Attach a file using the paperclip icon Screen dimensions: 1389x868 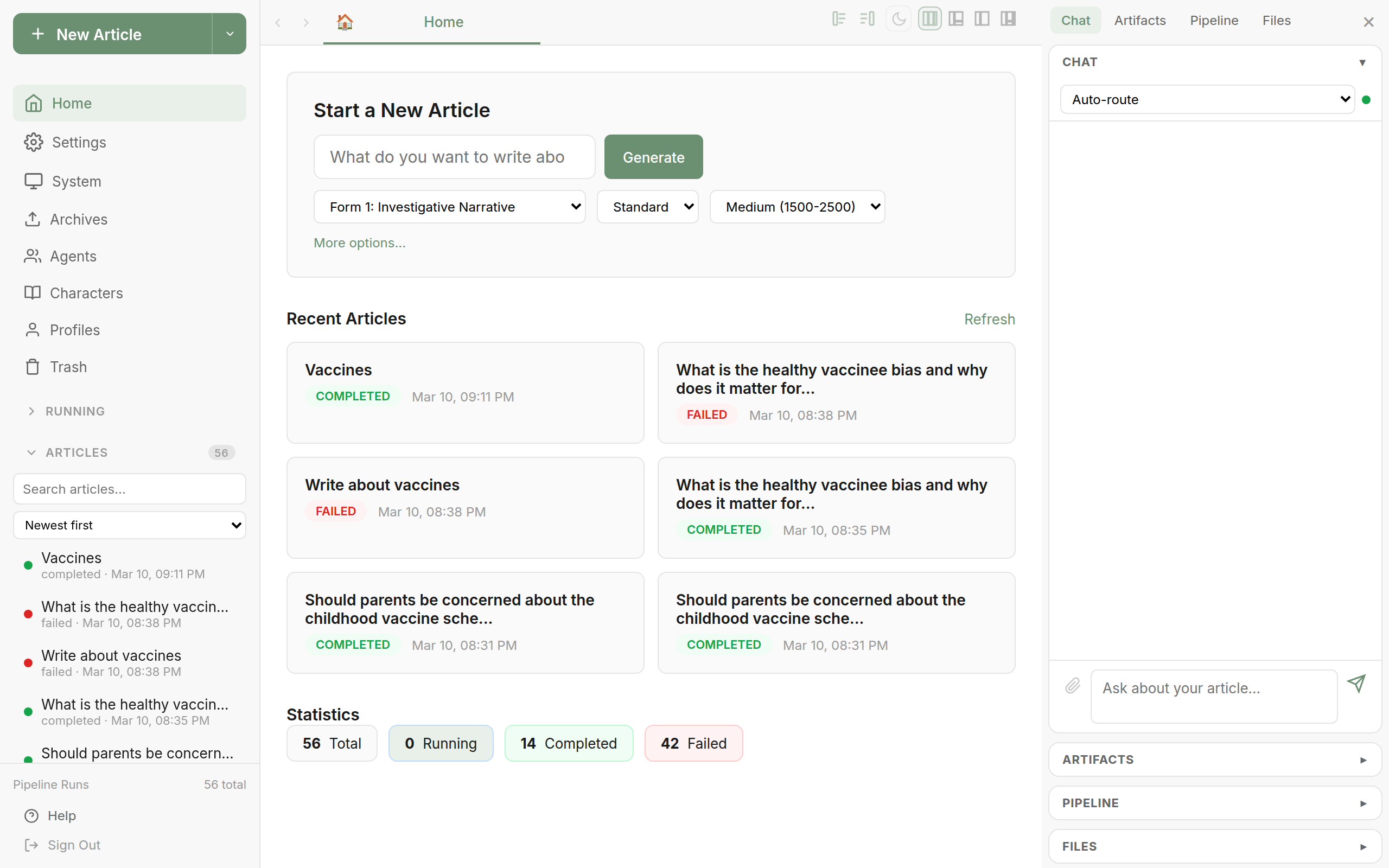[x=1071, y=685]
